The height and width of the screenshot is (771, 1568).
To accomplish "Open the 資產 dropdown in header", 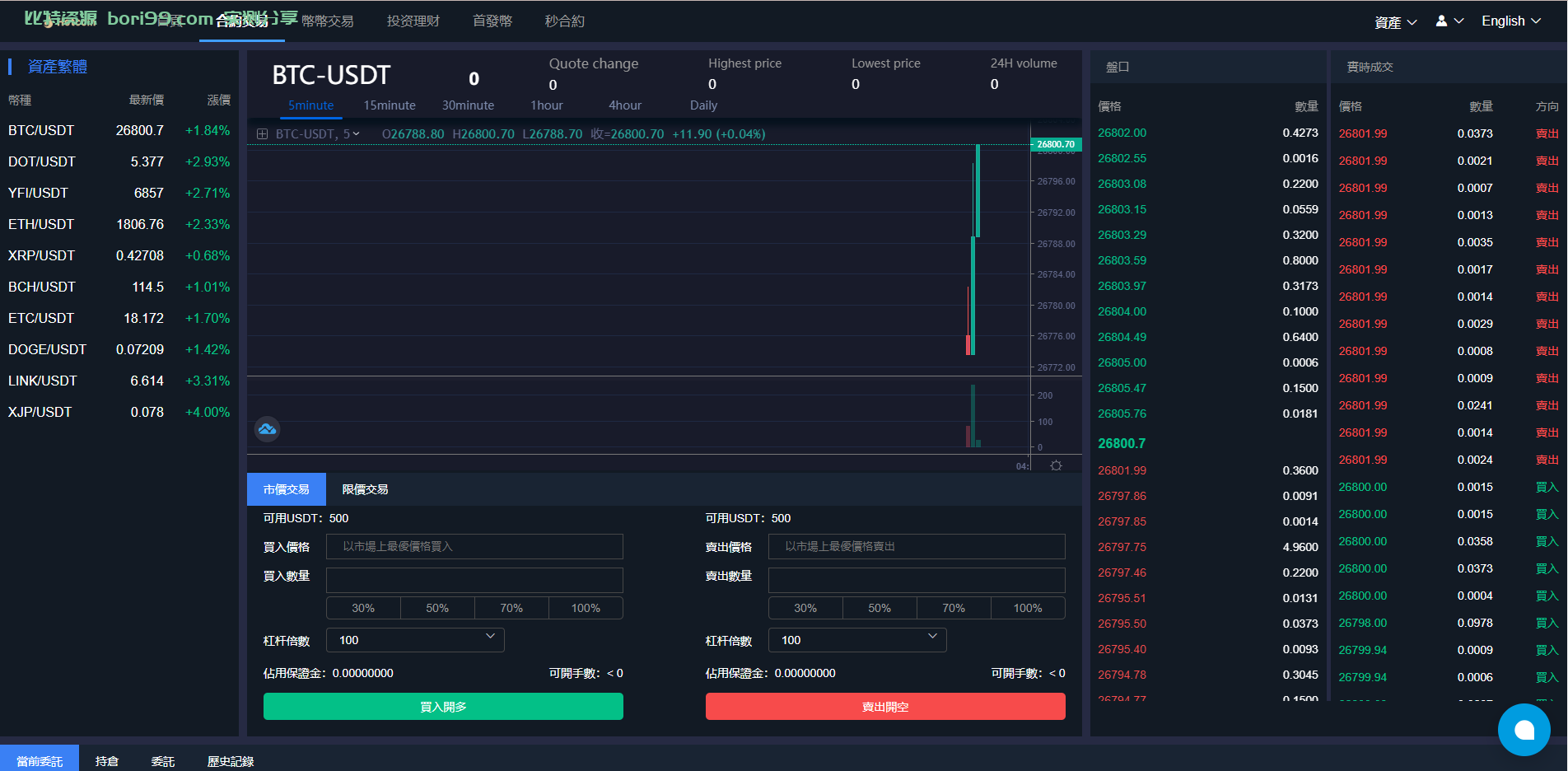I will (x=1396, y=22).
